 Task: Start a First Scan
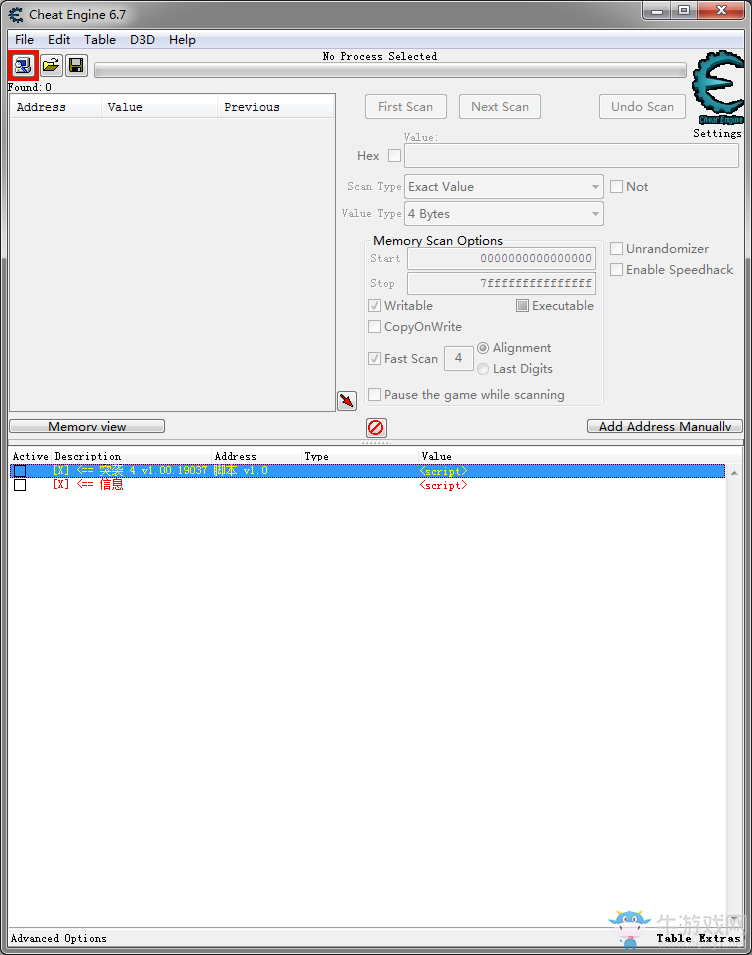[406, 107]
